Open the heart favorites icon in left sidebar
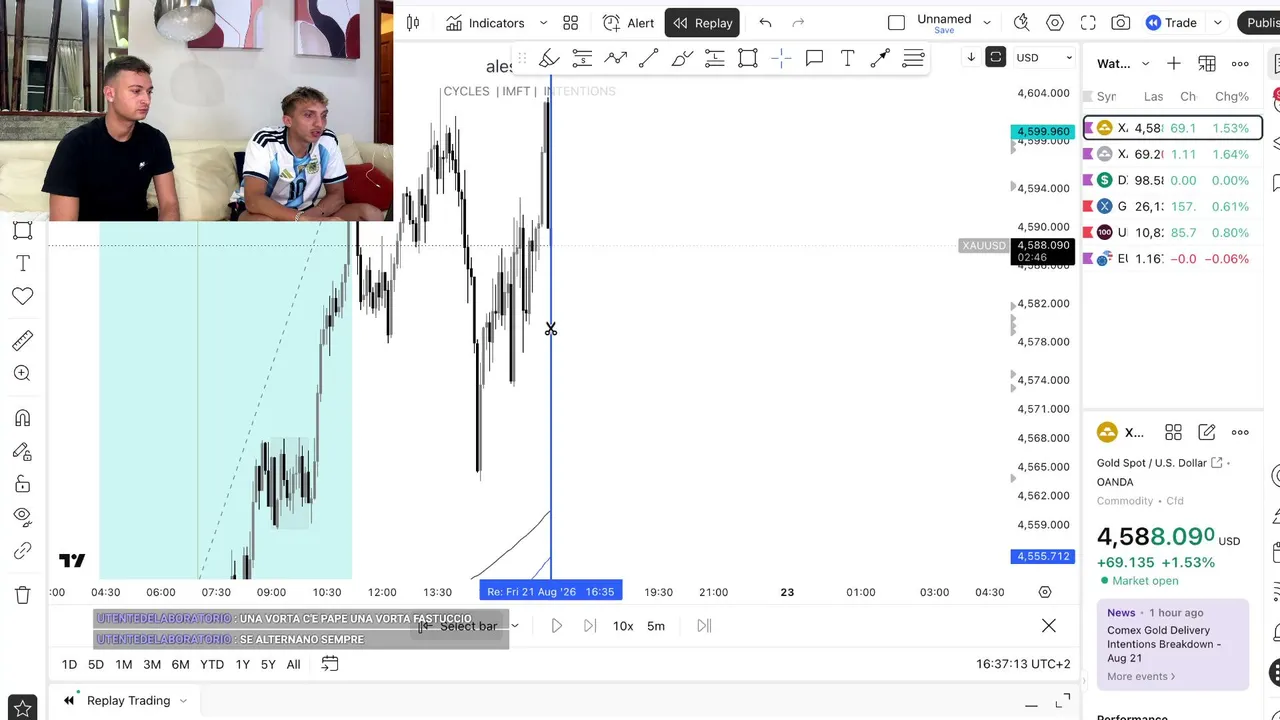 pyautogui.click(x=22, y=296)
